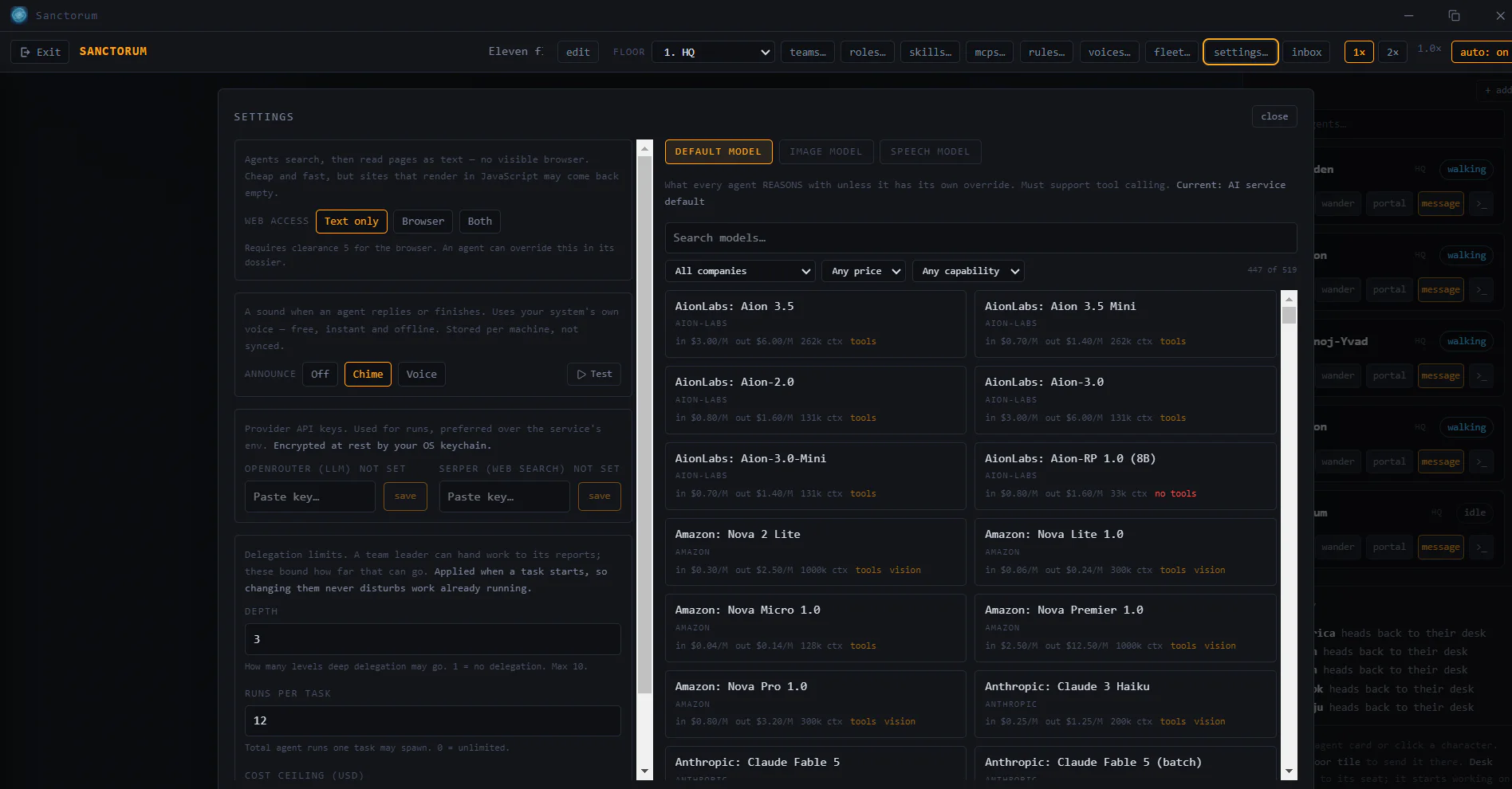
Task: Turn announce Off
Action: pyautogui.click(x=320, y=375)
